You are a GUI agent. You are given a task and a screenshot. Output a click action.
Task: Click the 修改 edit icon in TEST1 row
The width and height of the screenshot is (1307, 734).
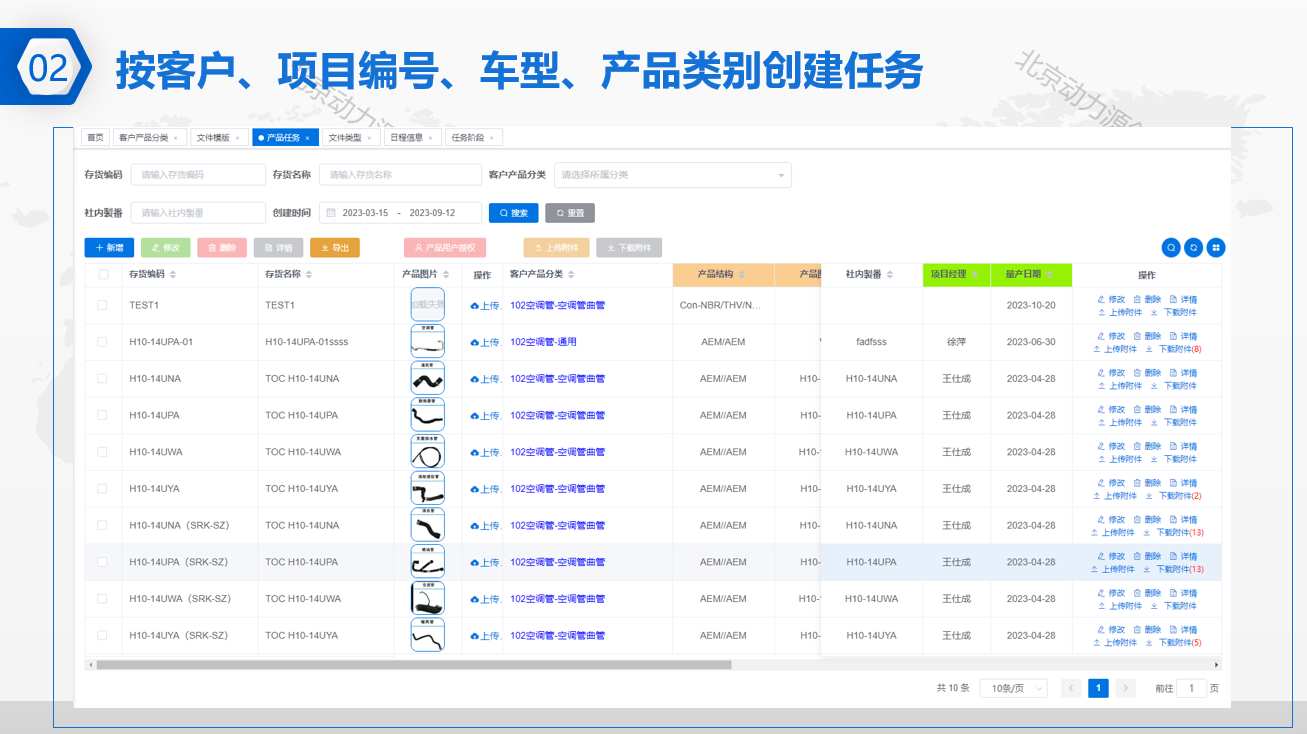(1101, 299)
